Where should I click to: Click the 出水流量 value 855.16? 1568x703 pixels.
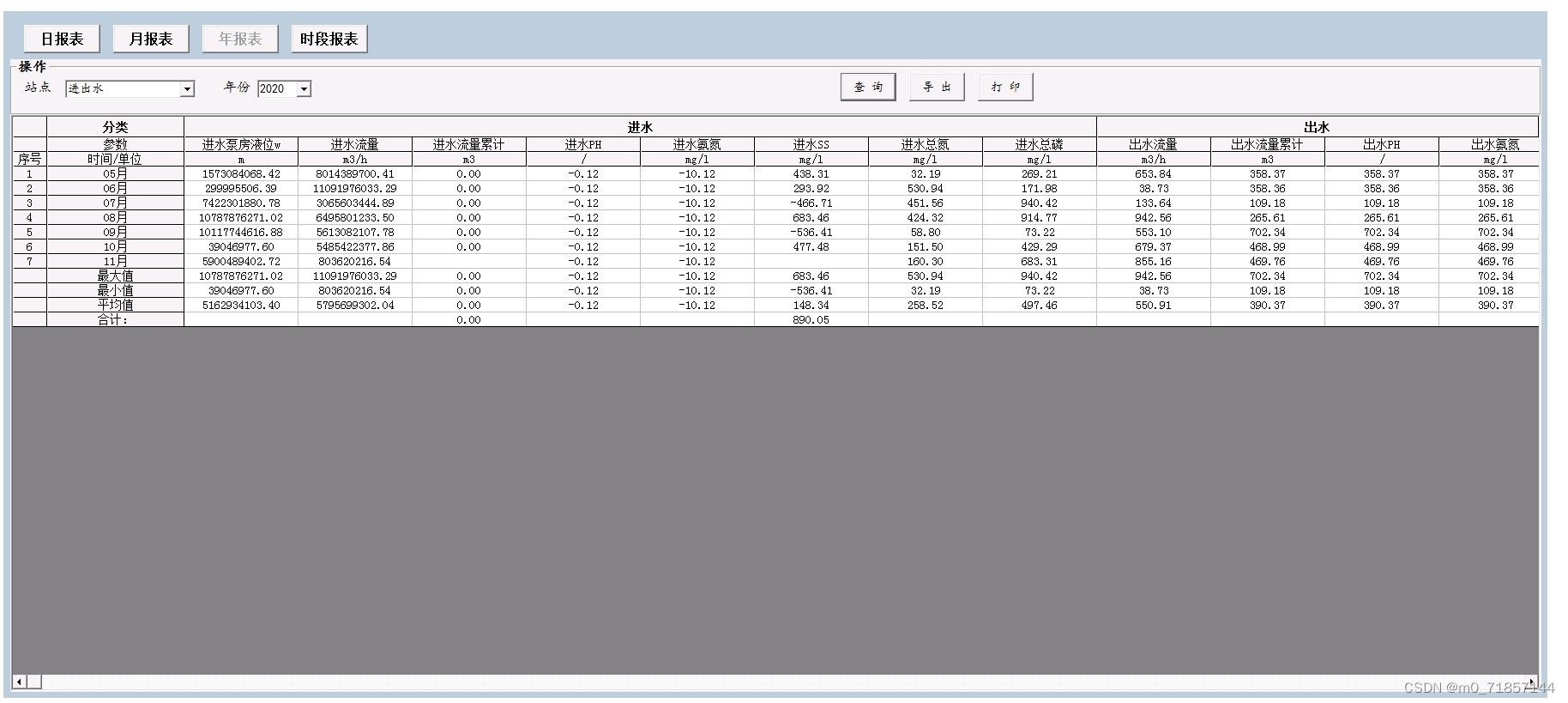point(1154,262)
